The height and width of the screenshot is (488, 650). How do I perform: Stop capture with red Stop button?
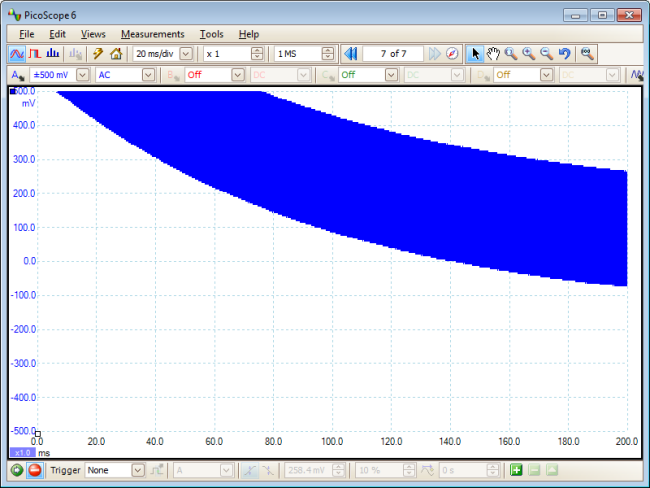(x=35, y=470)
